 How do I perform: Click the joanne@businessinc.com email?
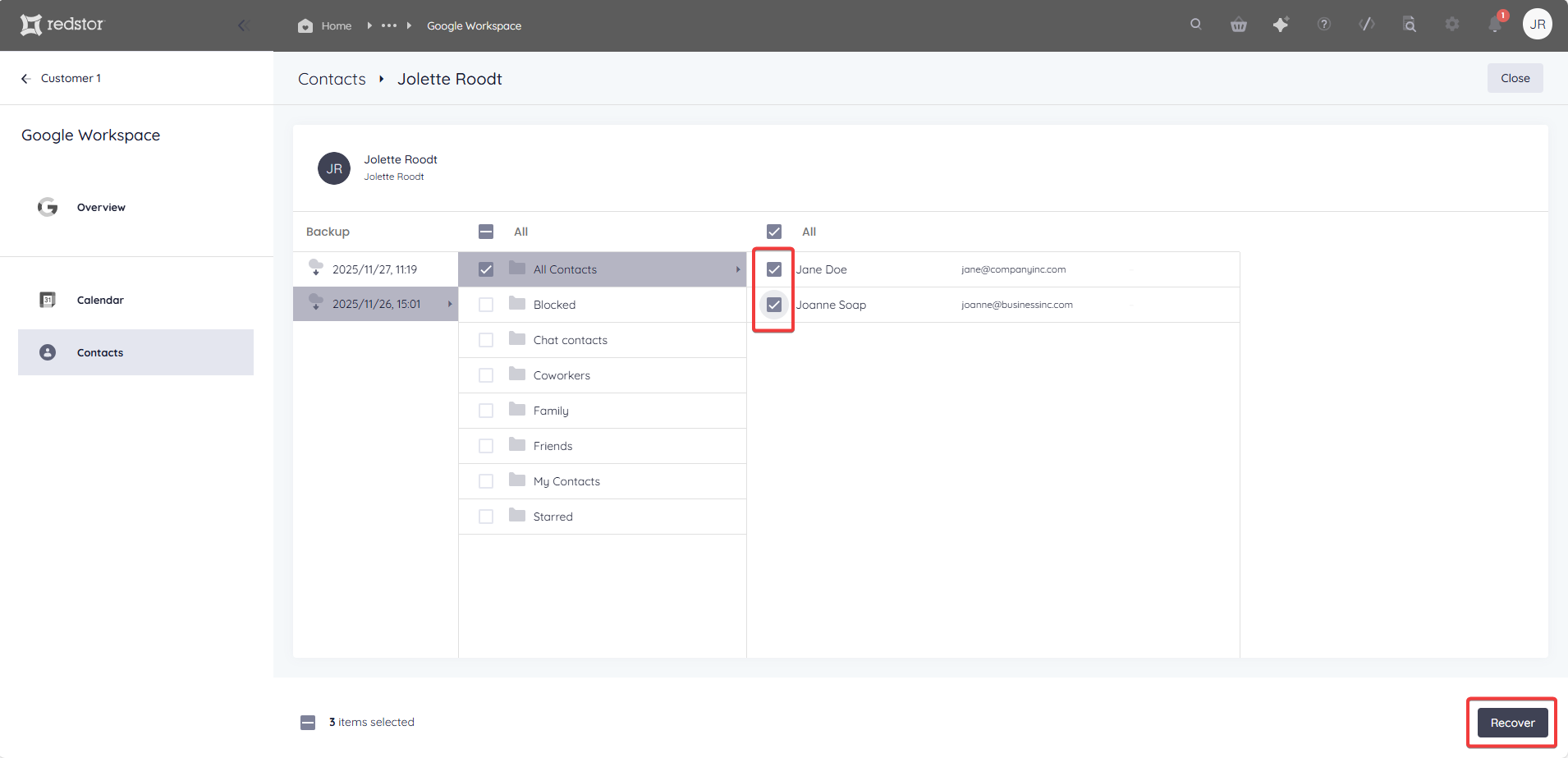[x=1016, y=305]
